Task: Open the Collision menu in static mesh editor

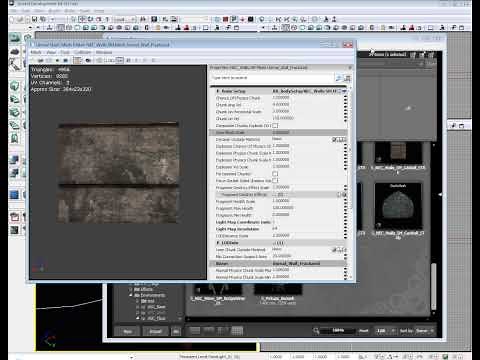Action: click(x=82, y=52)
